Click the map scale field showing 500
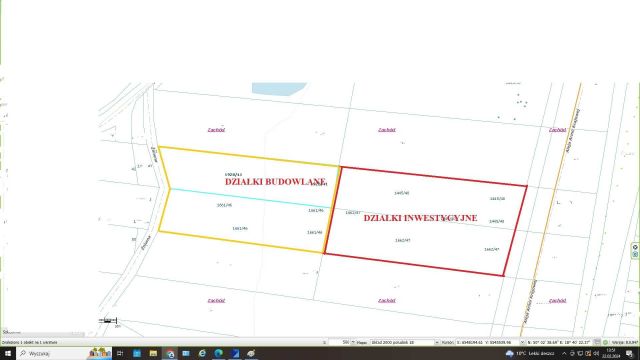This screenshot has height=360, width=640. (339, 342)
